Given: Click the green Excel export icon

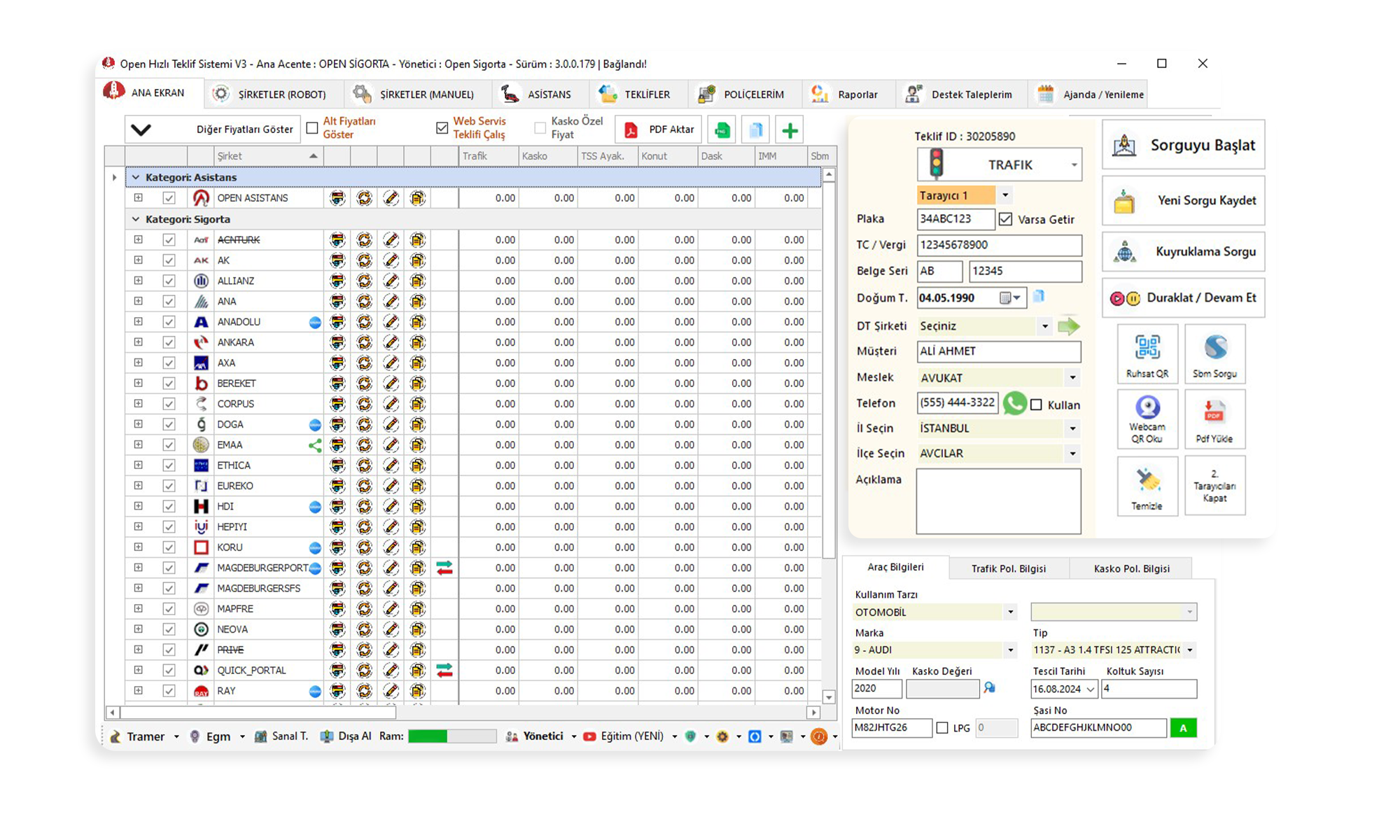Looking at the screenshot, I should point(722,130).
